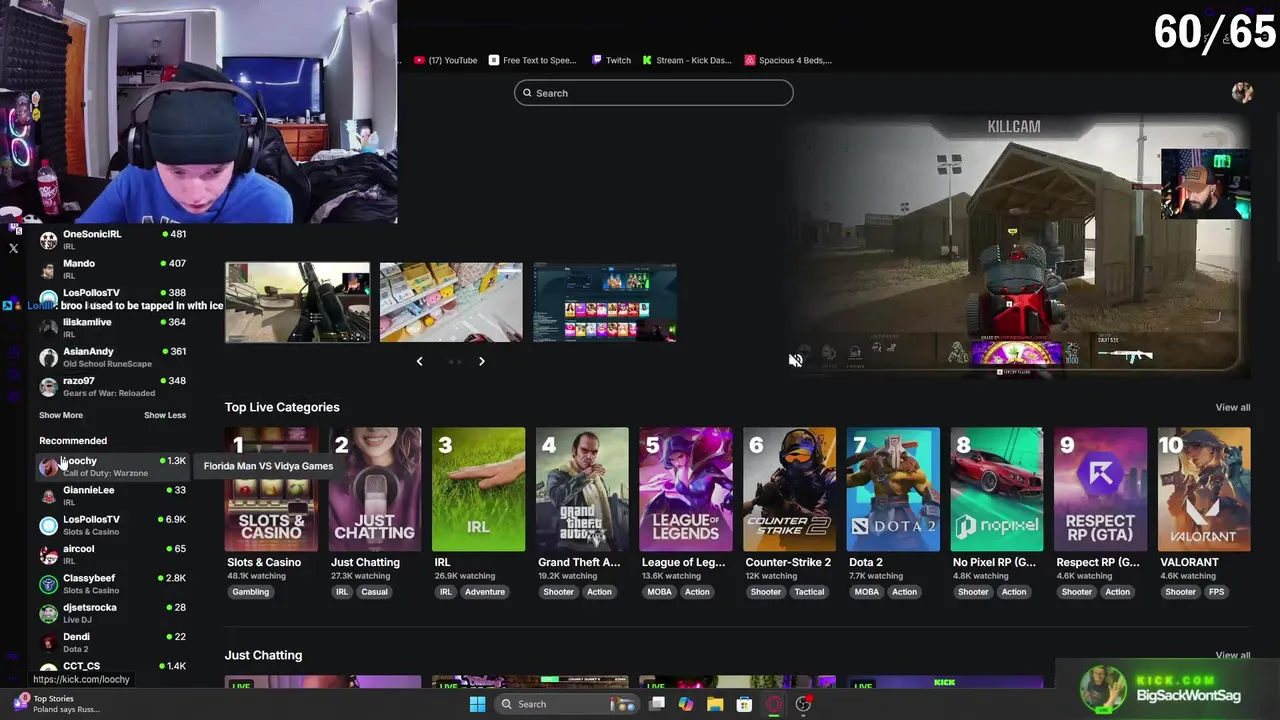The height and width of the screenshot is (720, 1280).
Task: Go to the previous featured stream carousel slide
Action: [x=419, y=361]
